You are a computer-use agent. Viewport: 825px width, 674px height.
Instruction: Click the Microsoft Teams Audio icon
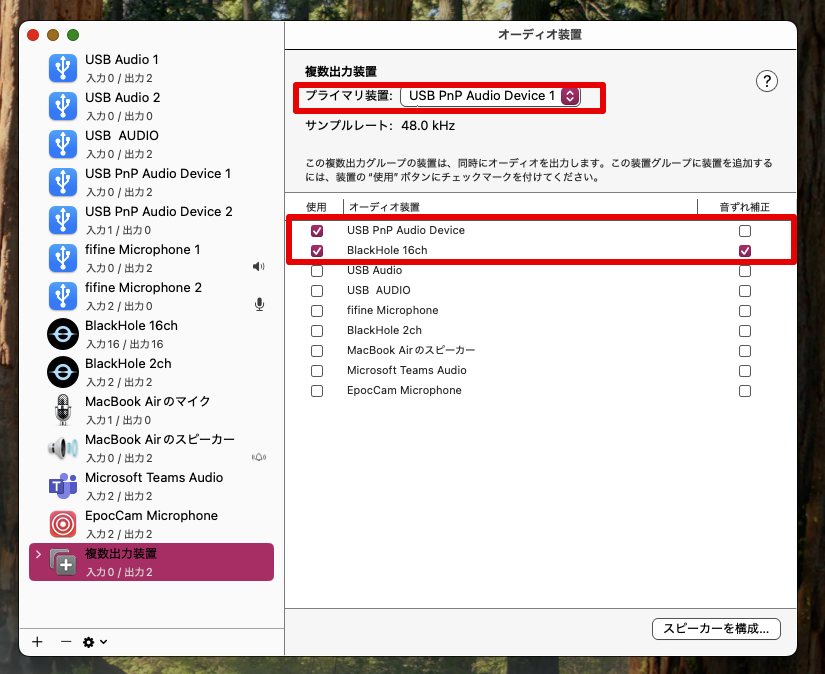click(x=63, y=486)
